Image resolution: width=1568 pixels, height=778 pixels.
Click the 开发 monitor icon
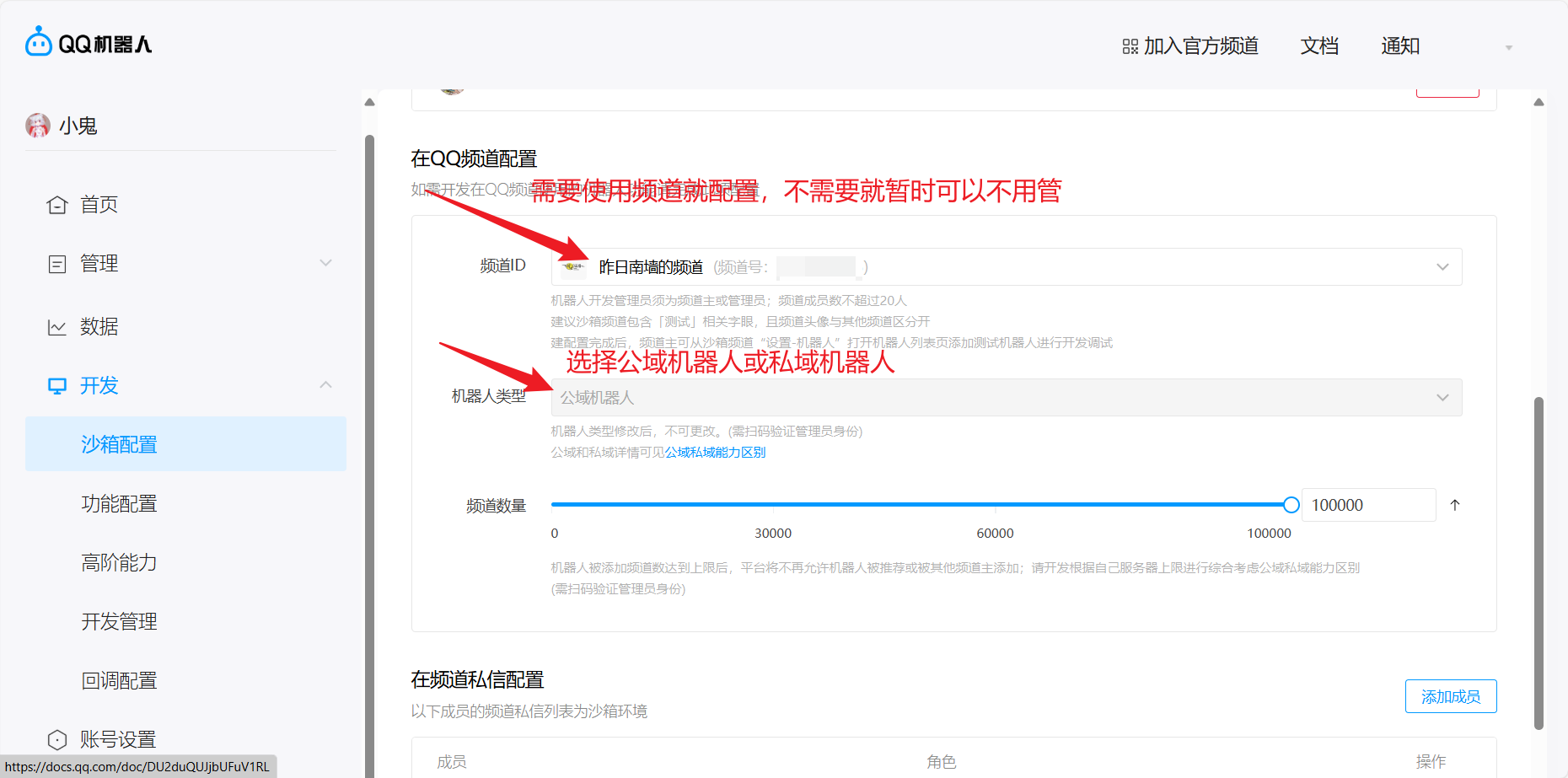56,386
